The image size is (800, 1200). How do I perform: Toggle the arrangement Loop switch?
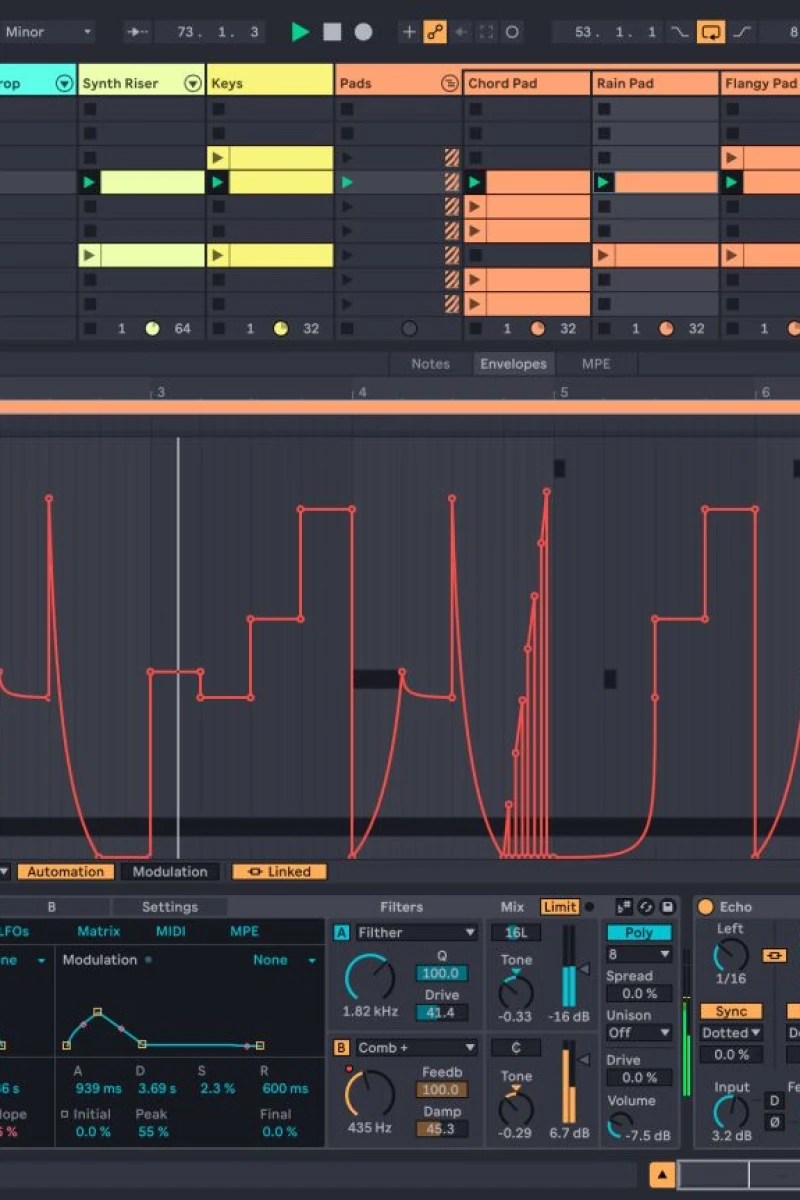click(711, 32)
